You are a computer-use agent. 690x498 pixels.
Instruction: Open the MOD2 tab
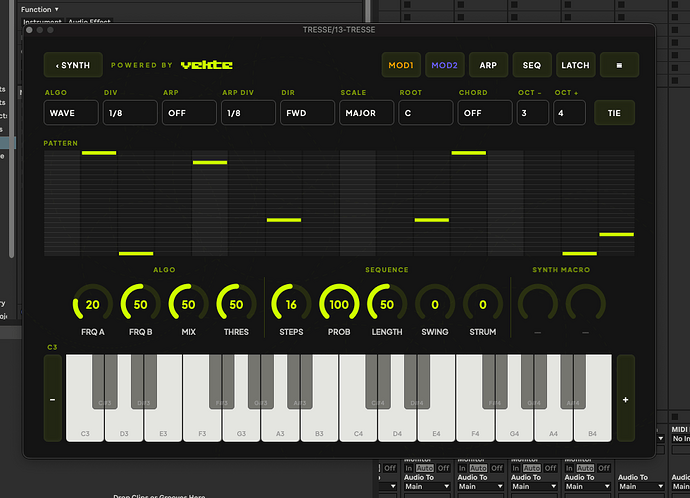pyautogui.click(x=444, y=65)
